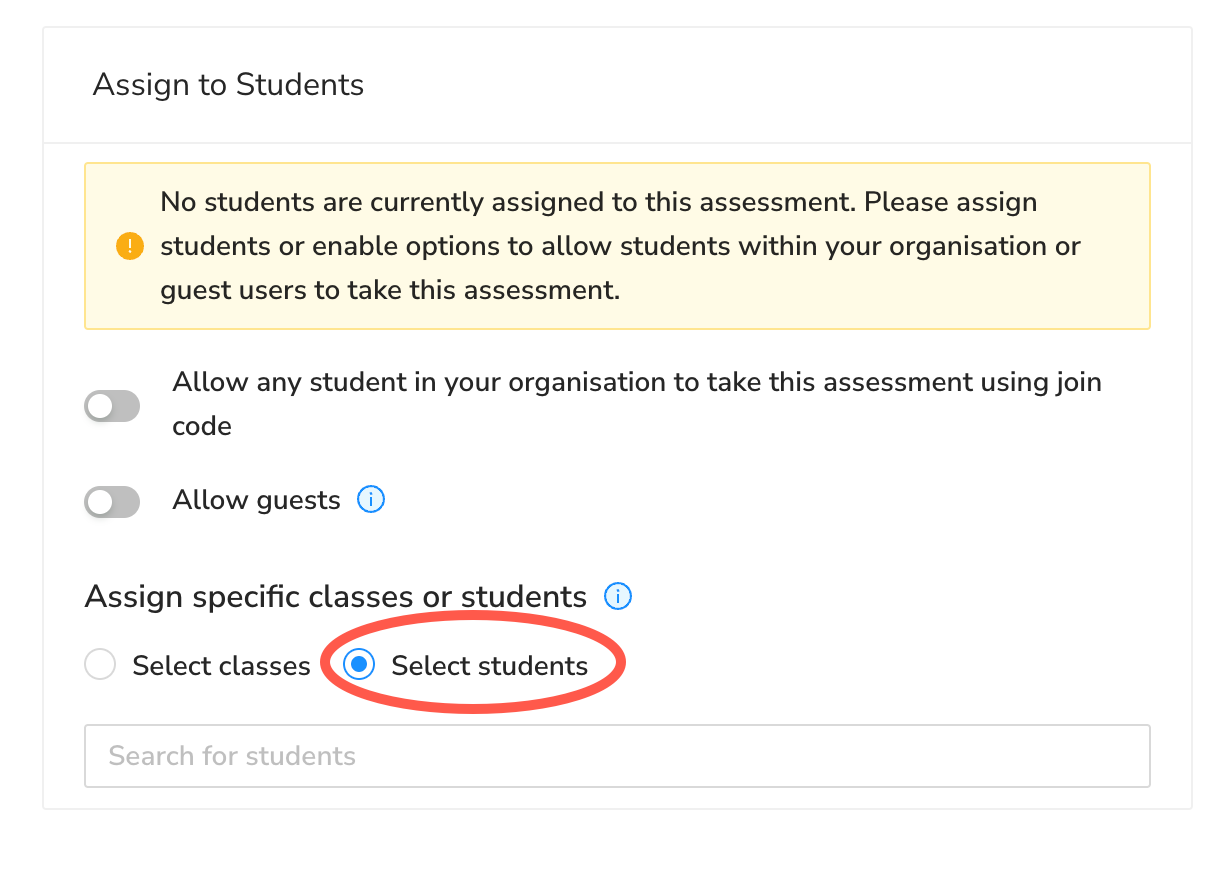Click the 'guest users to take this assessment' line
This screenshot has width=1228, height=888.
click(390, 291)
